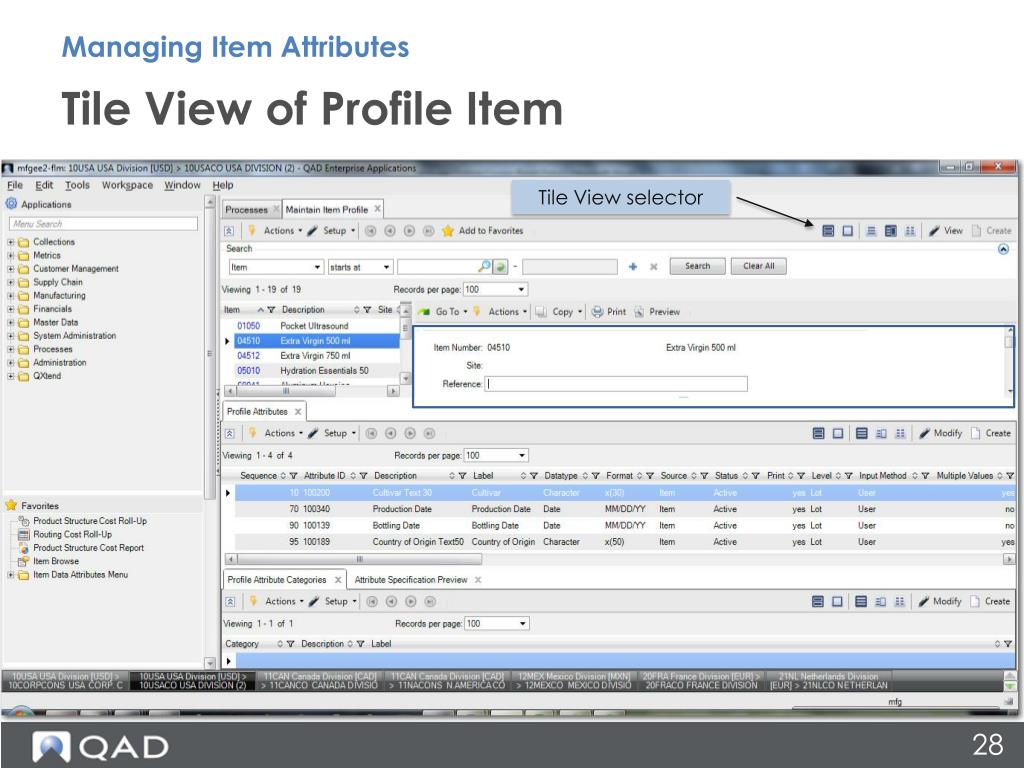Switch to the Processes tab
Viewport: 1024px width, 768px height.
tap(246, 210)
